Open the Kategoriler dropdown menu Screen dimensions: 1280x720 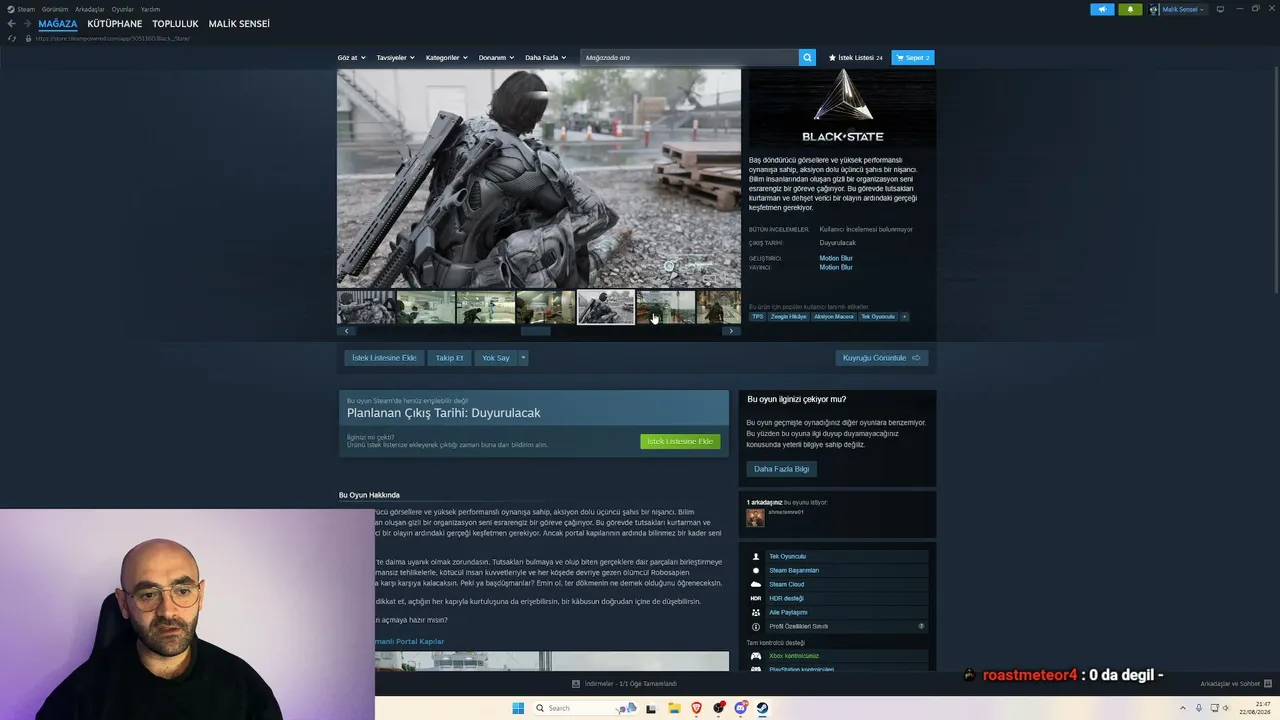click(446, 58)
